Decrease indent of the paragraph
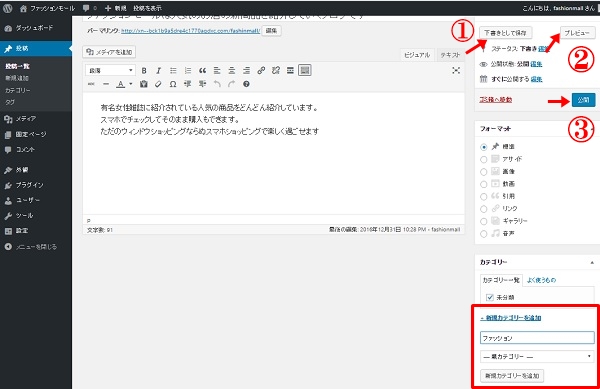This screenshot has height=389, width=600. click(188, 84)
